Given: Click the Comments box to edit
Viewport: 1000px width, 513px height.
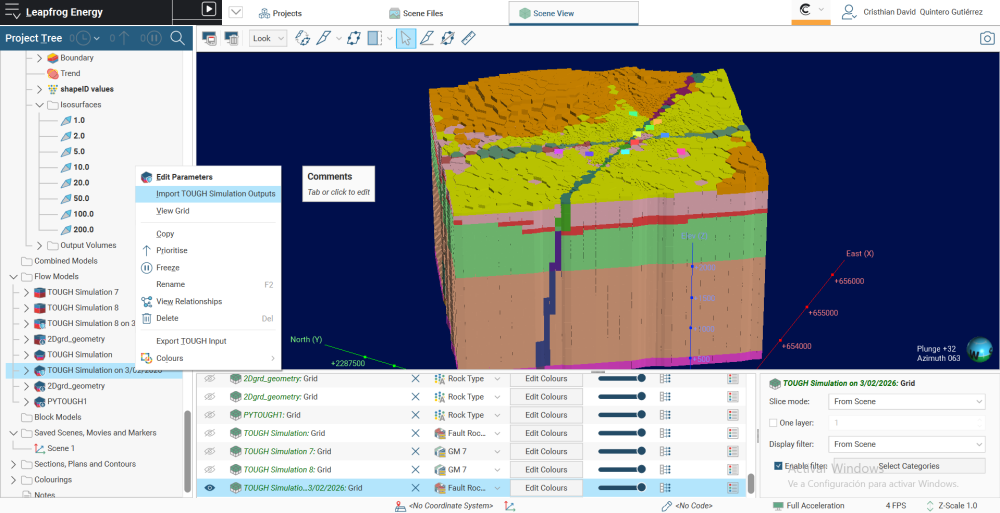Looking at the screenshot, I should 338,184.
